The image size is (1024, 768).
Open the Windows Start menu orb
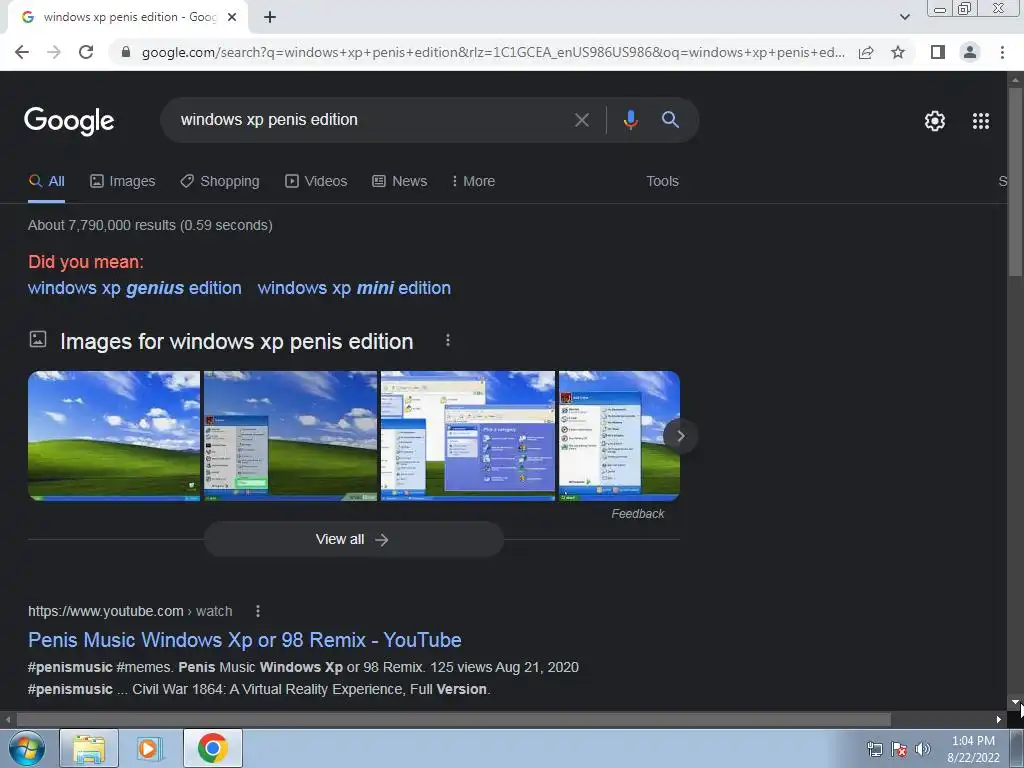pyautogui.click(x=26, y=748)
